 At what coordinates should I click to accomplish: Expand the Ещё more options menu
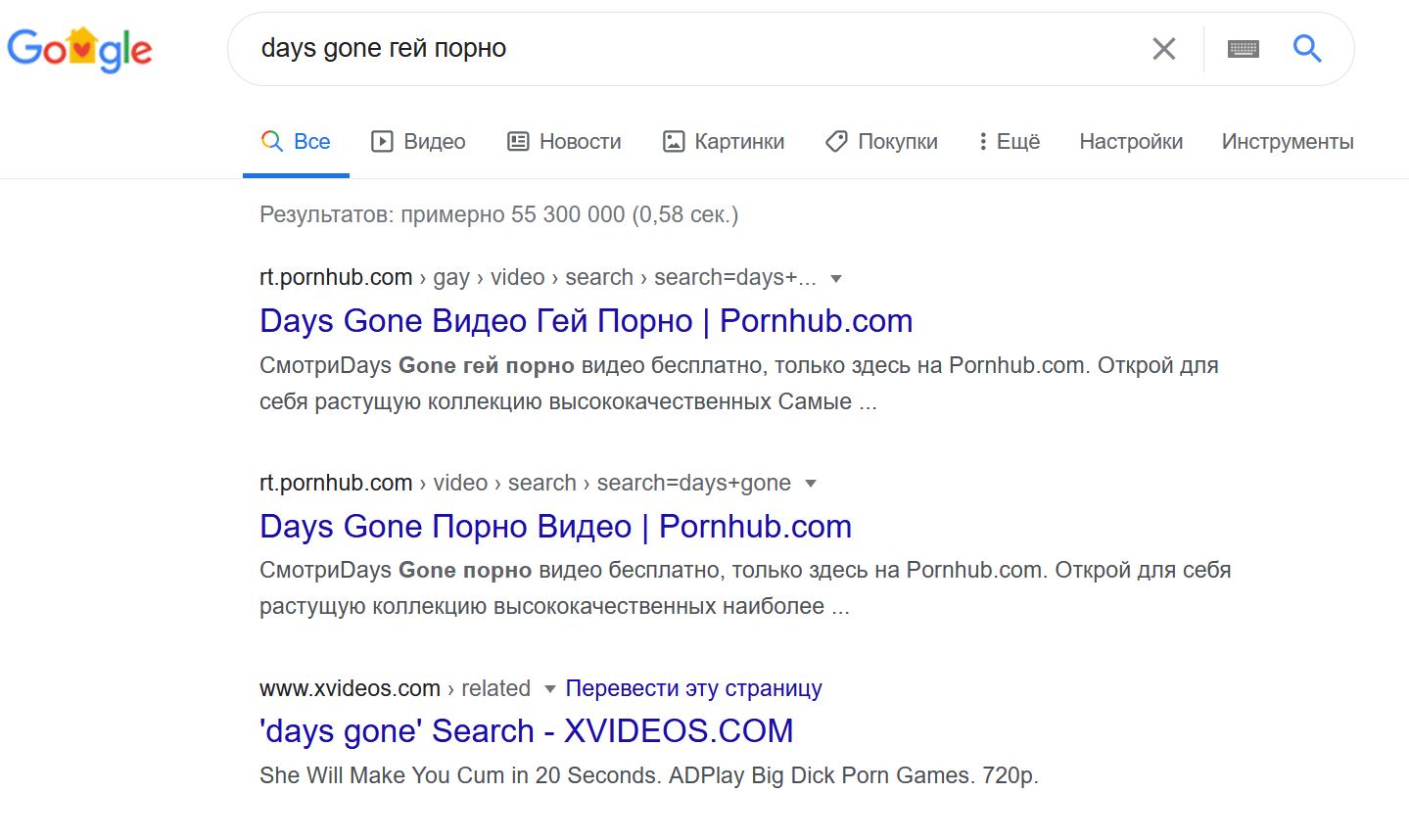click(x=1009, y=142)
